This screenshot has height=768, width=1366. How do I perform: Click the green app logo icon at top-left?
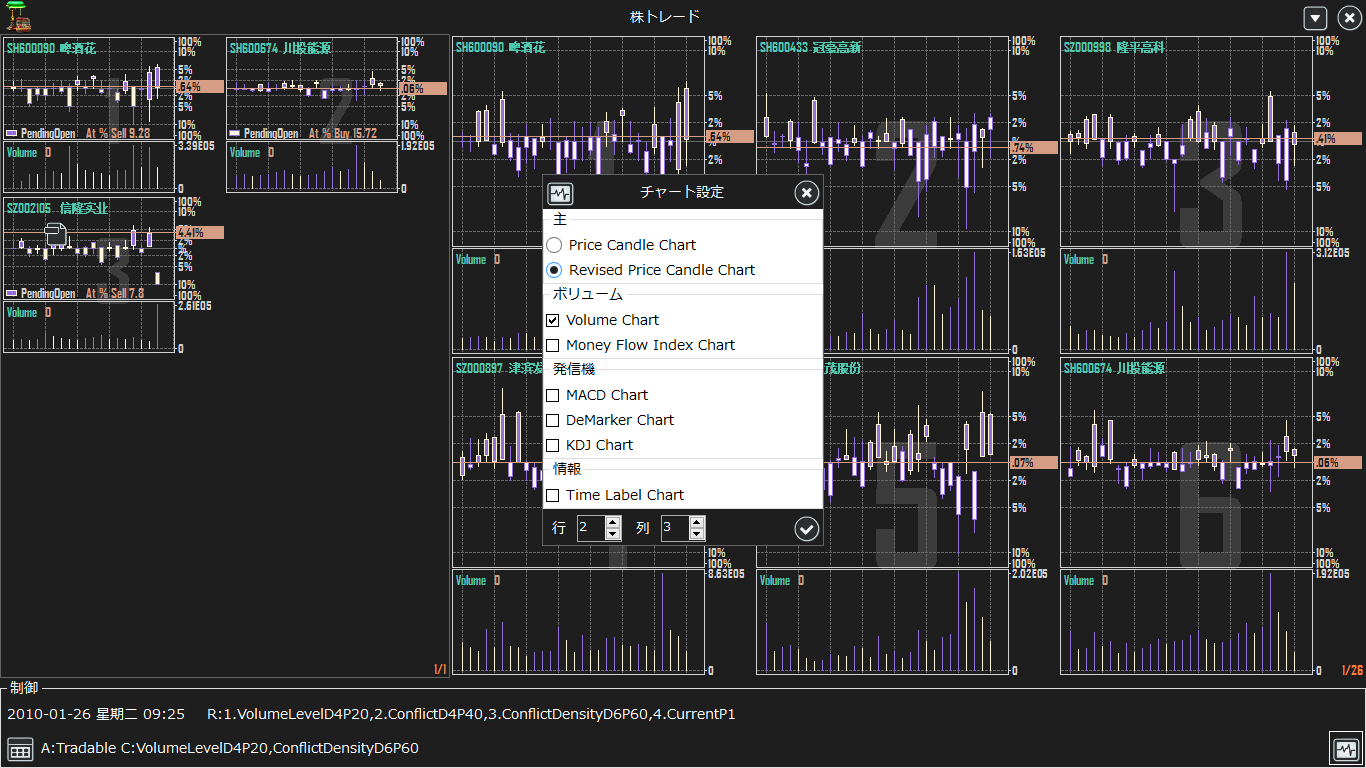(x=17, y=17)
